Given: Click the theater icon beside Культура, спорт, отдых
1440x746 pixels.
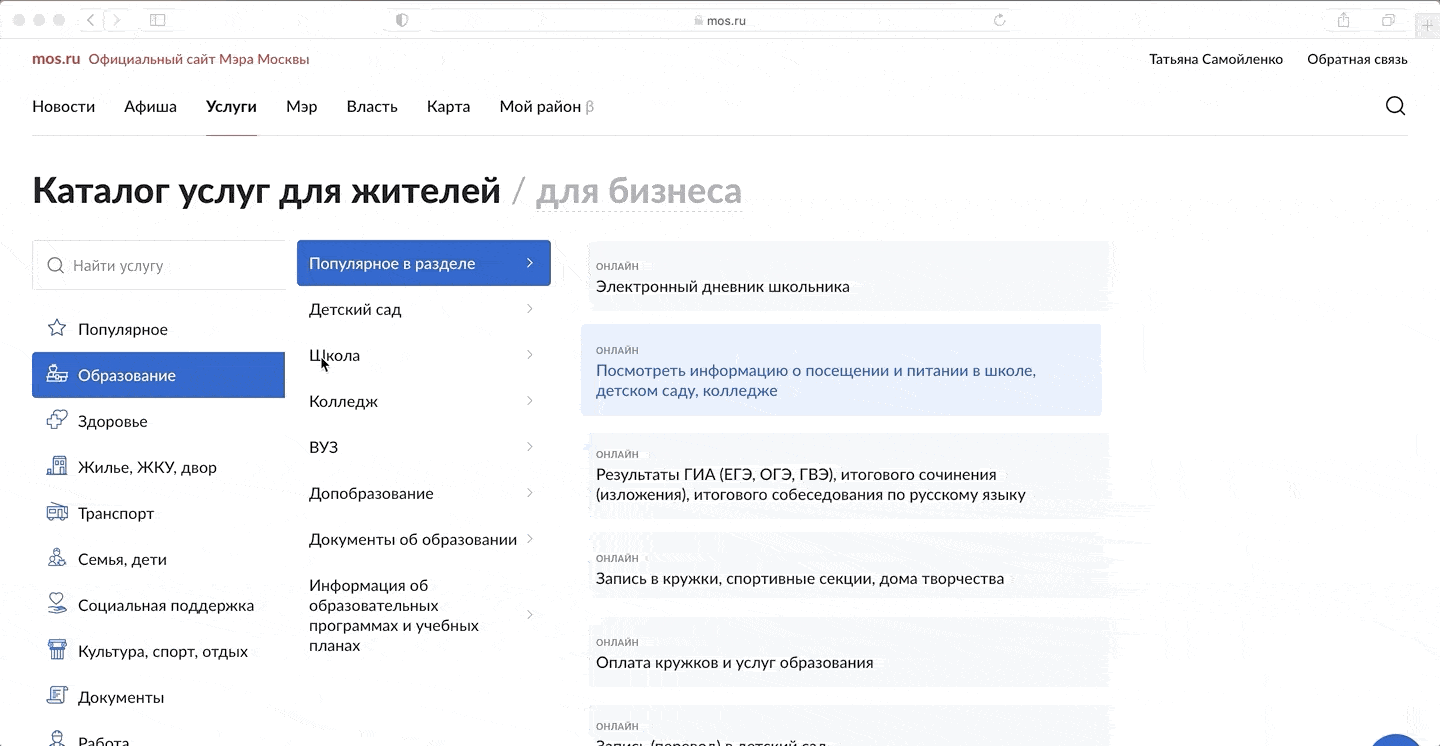Looking at the screenshot, I should pyautogui.click(x=57, y=651).
